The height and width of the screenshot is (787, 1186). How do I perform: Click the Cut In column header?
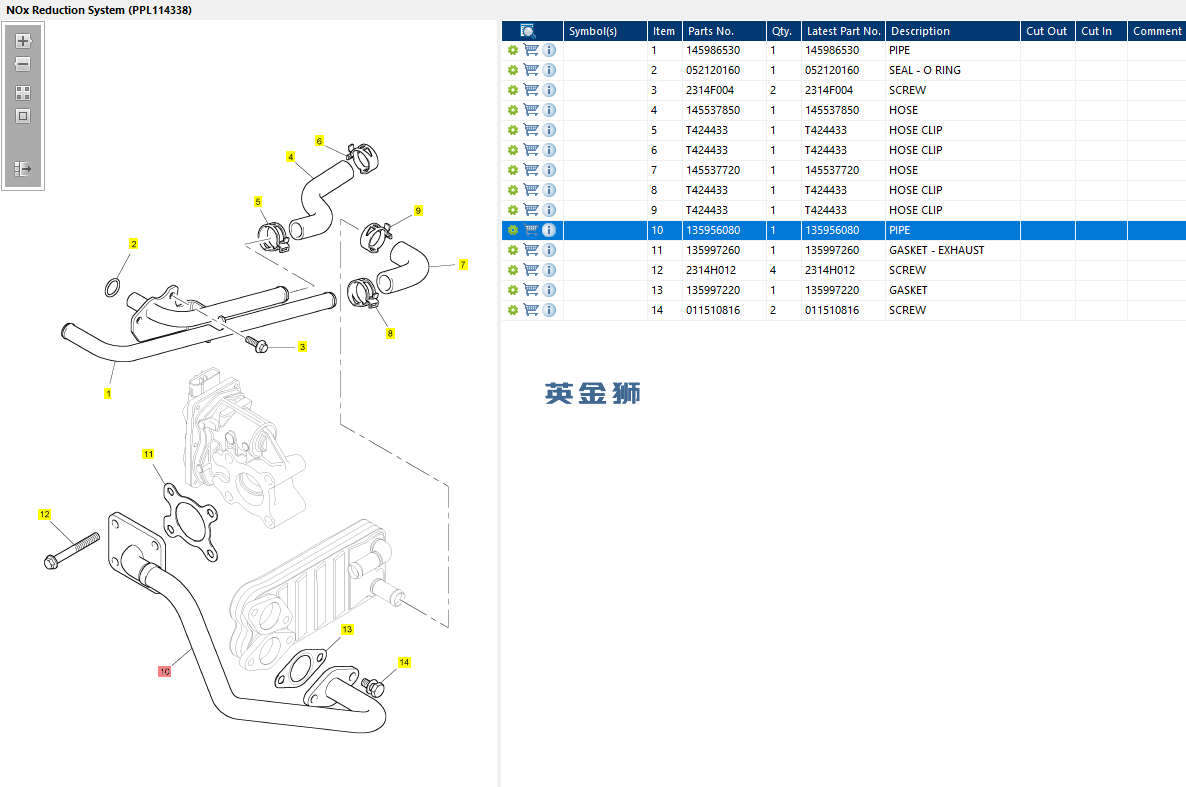pyautogui.click(x=1101, y=31)
